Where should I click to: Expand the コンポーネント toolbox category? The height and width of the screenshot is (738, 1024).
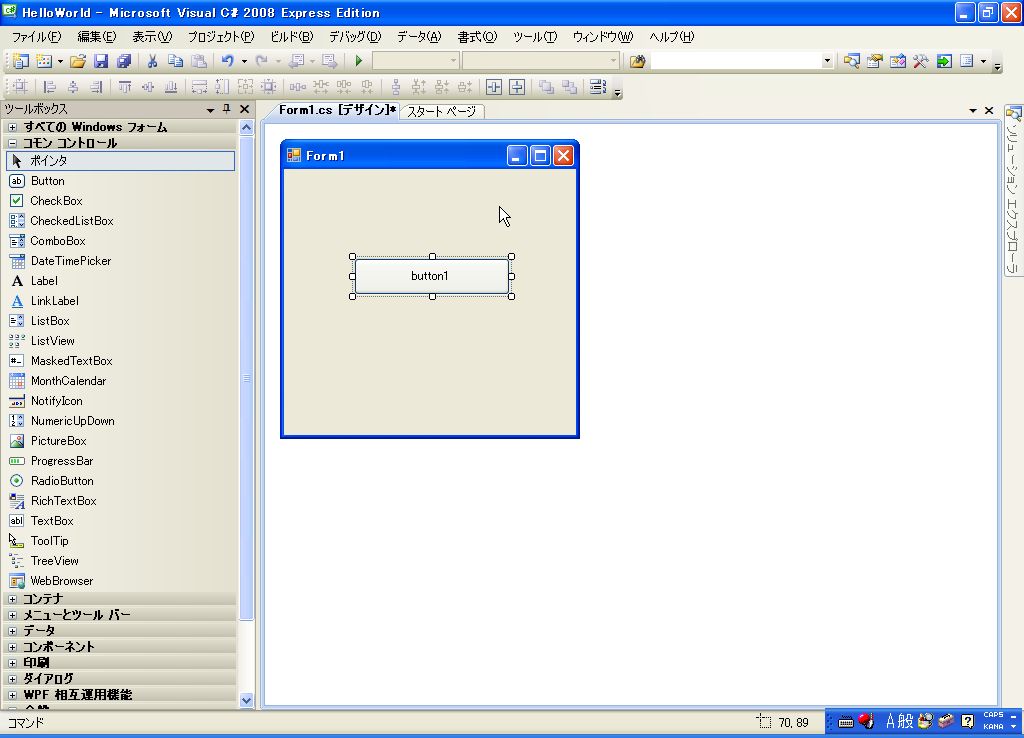coord(12,647)
